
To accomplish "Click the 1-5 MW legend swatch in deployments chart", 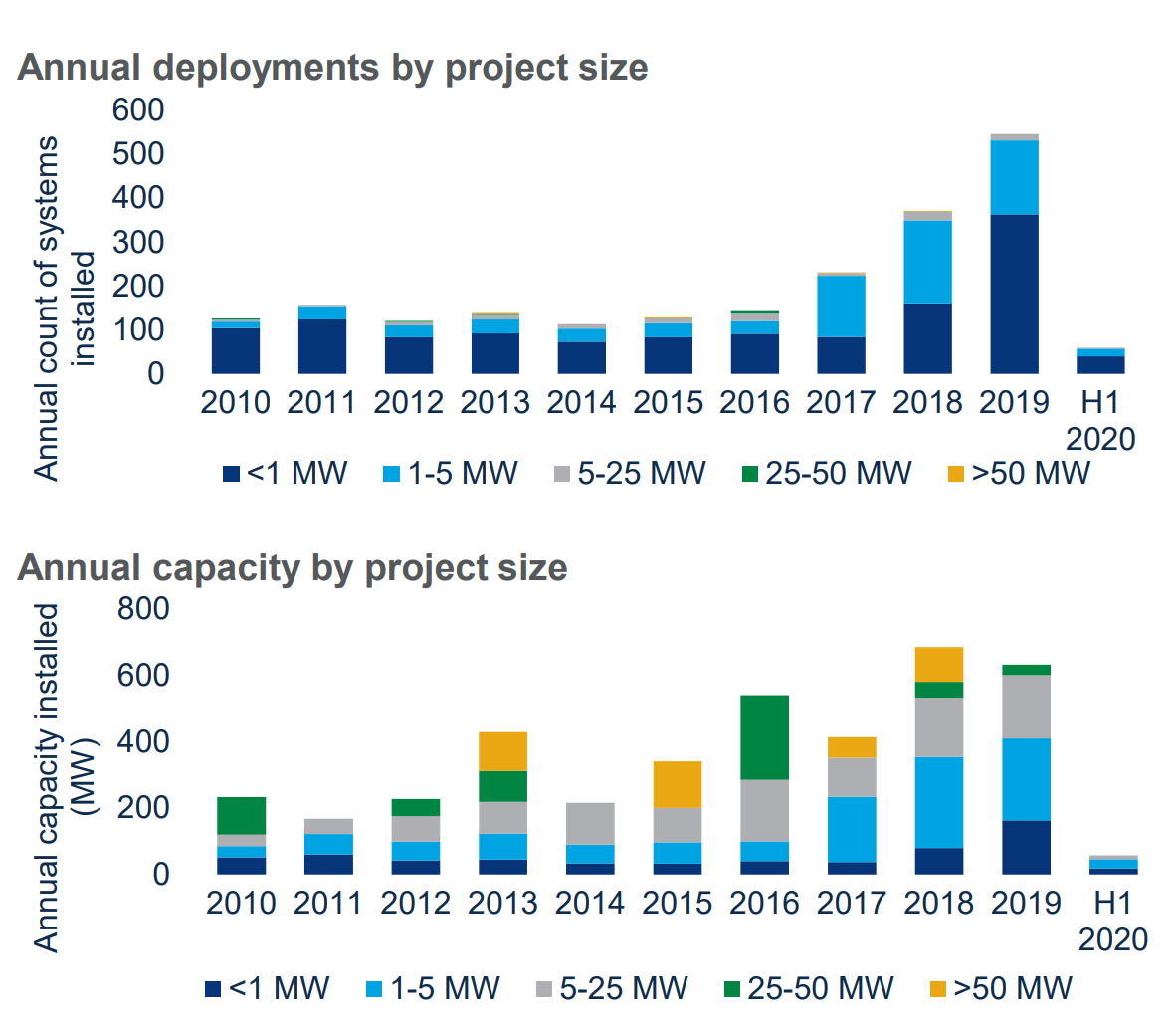I will [x=392, y=474].
